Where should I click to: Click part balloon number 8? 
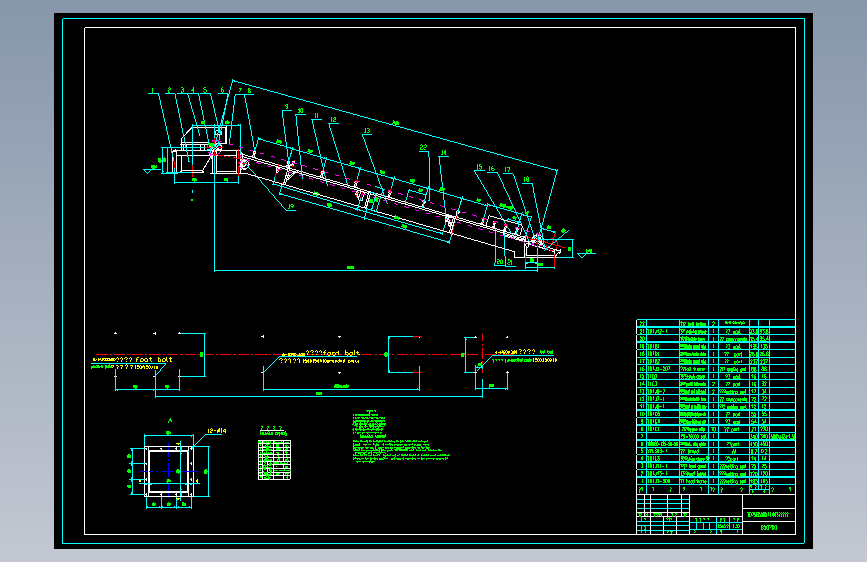click(x=249, y=91)
